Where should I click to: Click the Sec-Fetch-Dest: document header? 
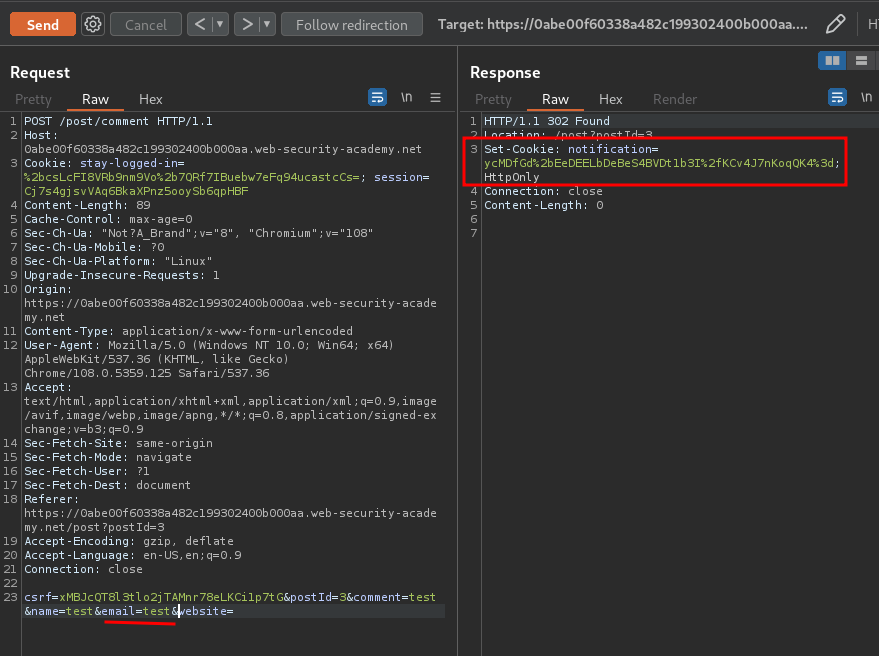click(107, 486)
